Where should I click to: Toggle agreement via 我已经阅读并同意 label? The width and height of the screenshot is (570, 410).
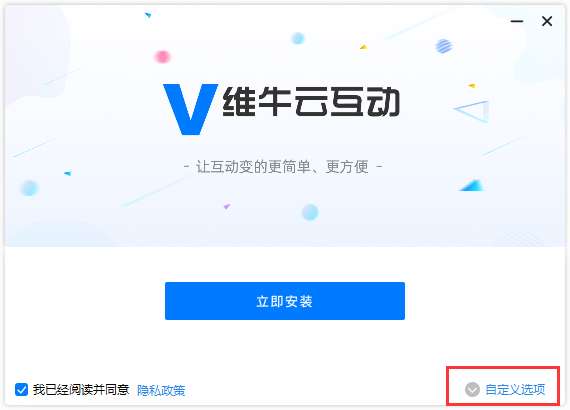pyautogui.click(x=81, y=389)
